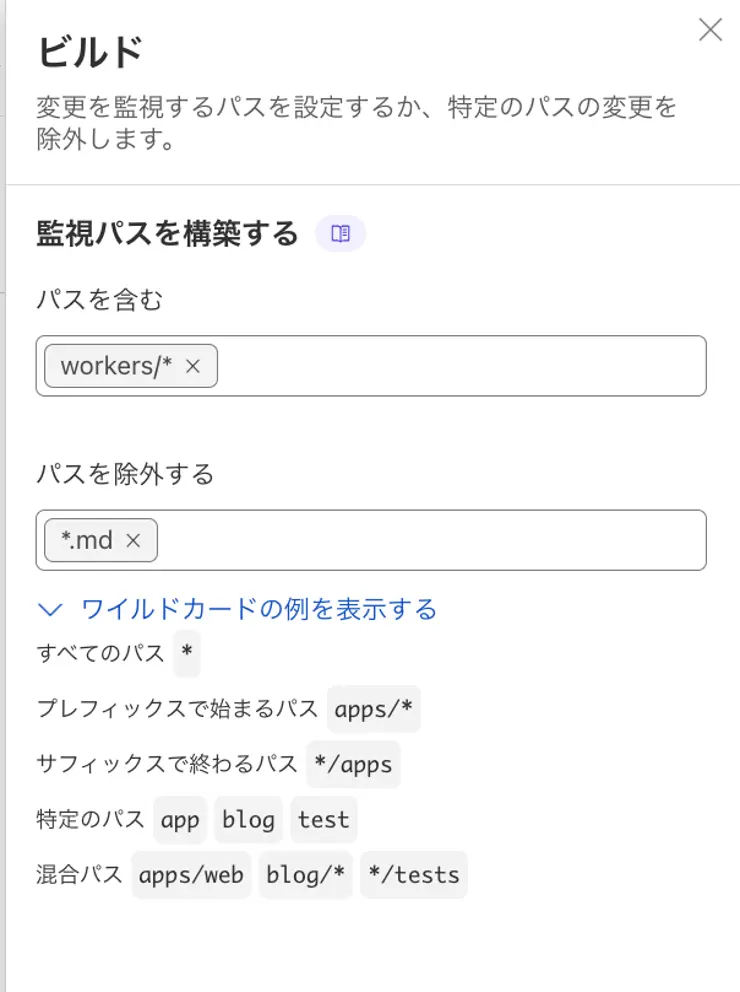Click the app specific path example
The image size is (740, 992).
click(x=180, y=820)
